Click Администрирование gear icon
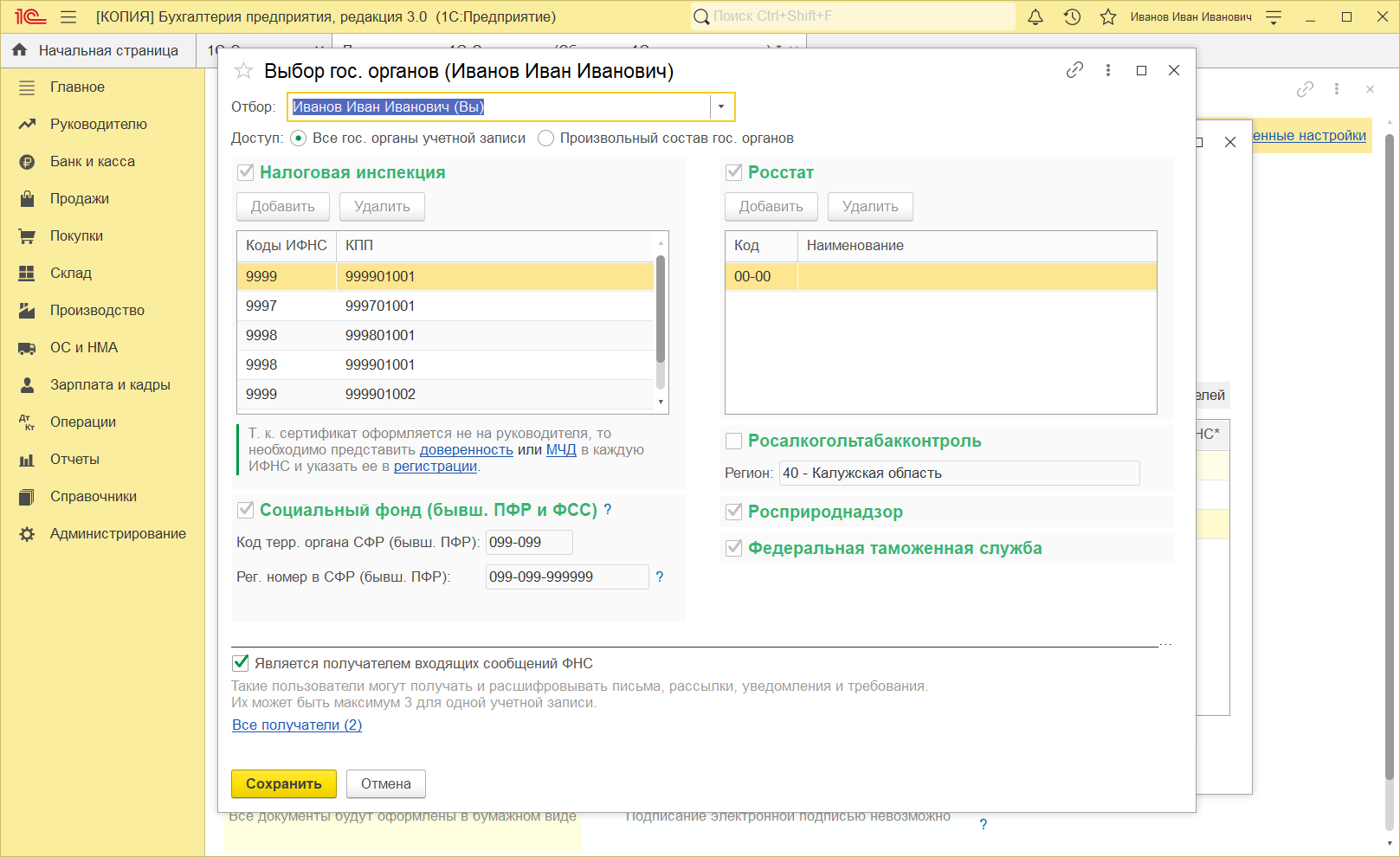 [27, 534]
